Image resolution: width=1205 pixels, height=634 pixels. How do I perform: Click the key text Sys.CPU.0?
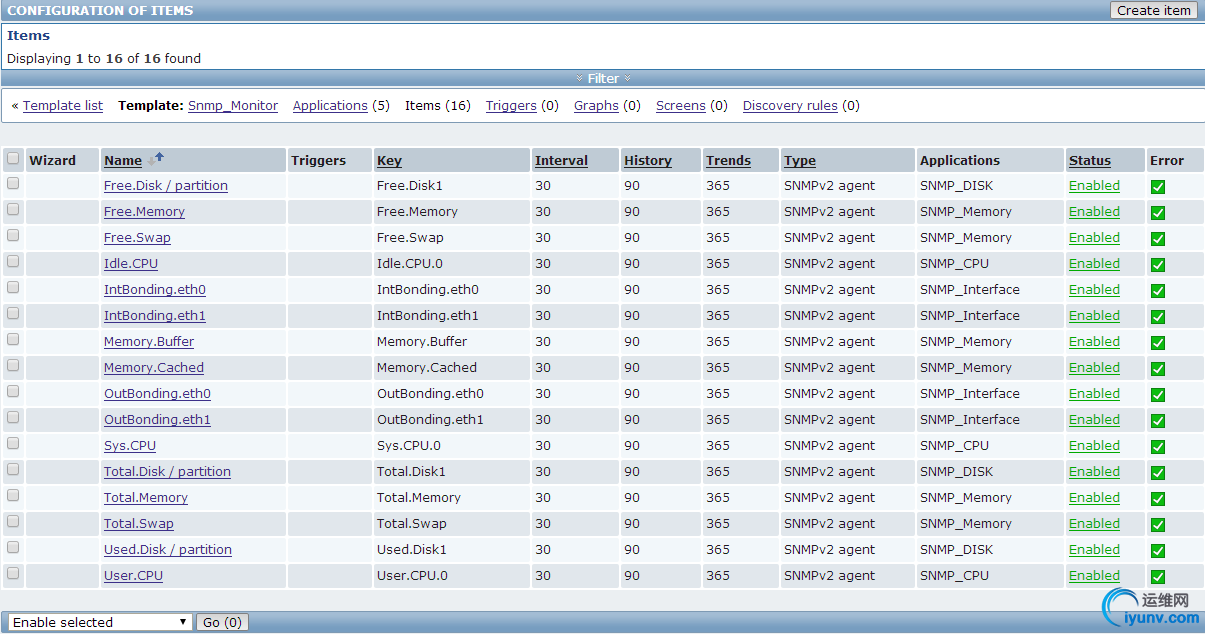pyautogui.click(x=409, y=446)
